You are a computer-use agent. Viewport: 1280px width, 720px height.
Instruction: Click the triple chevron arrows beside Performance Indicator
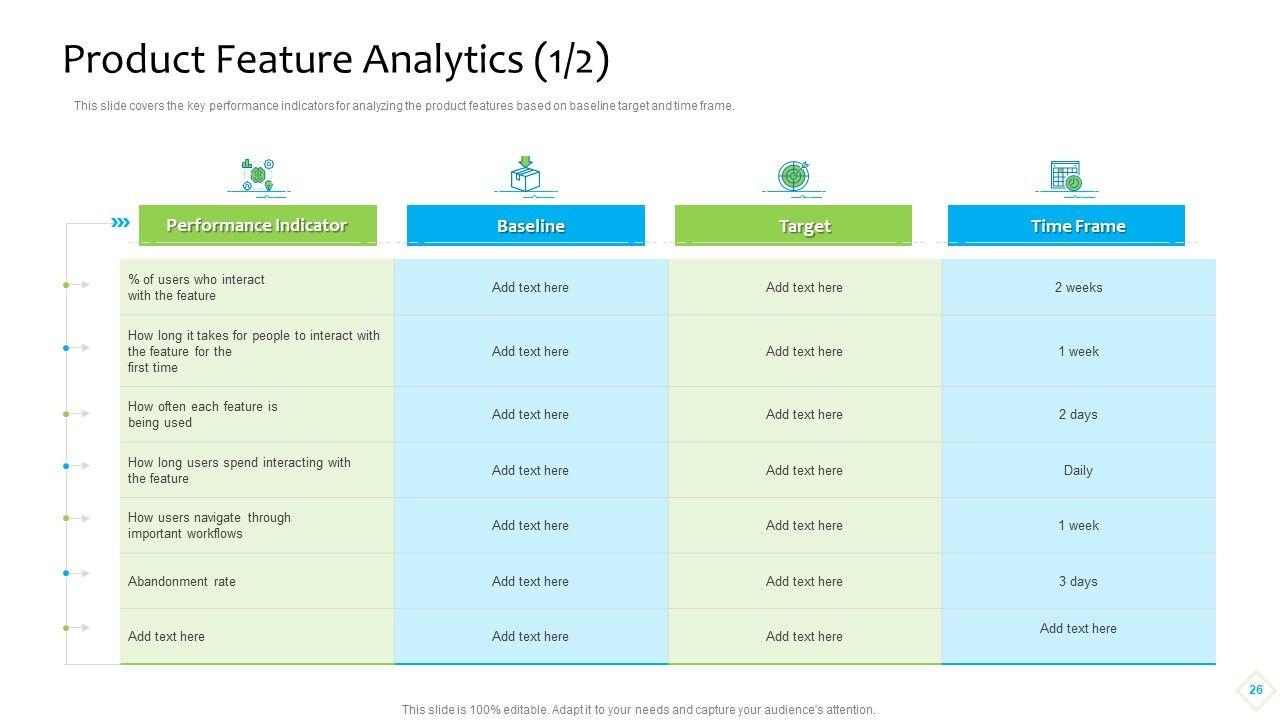click(121, 223)
